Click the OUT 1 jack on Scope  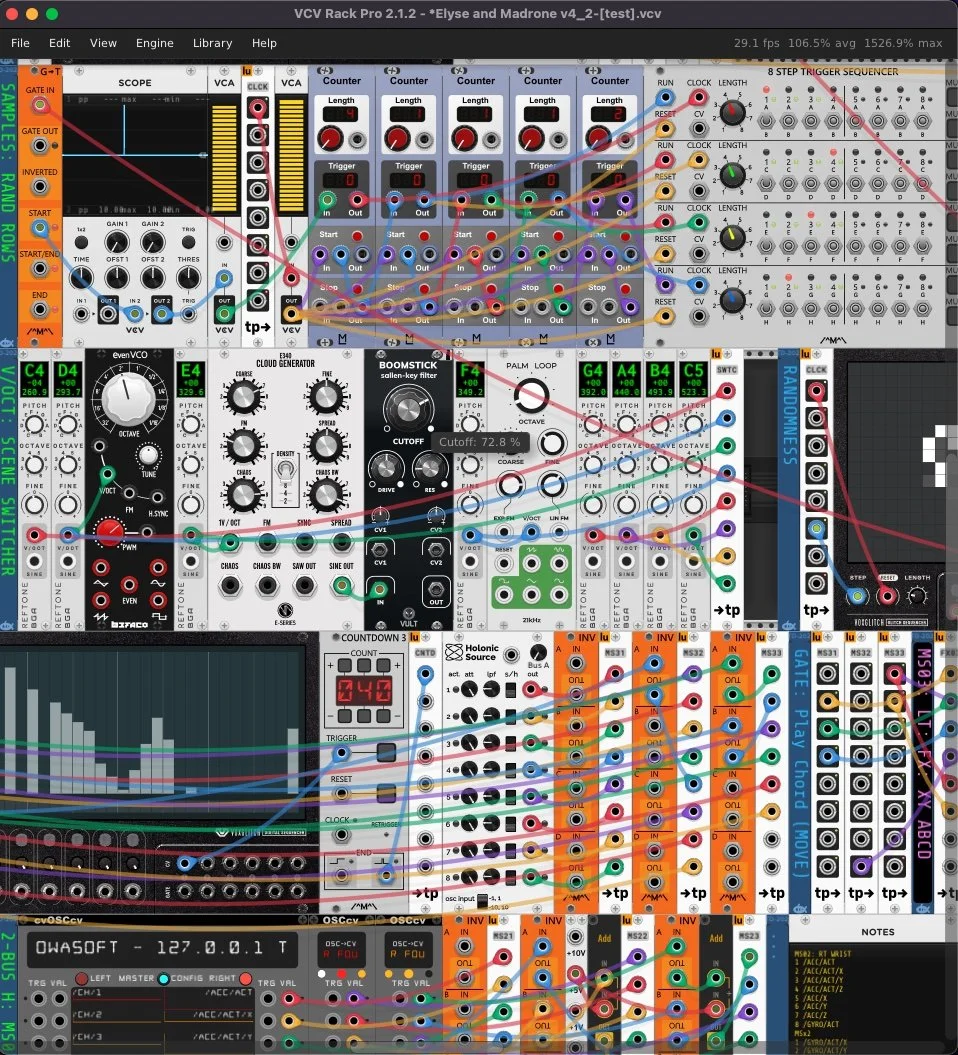tap(108, 314)
